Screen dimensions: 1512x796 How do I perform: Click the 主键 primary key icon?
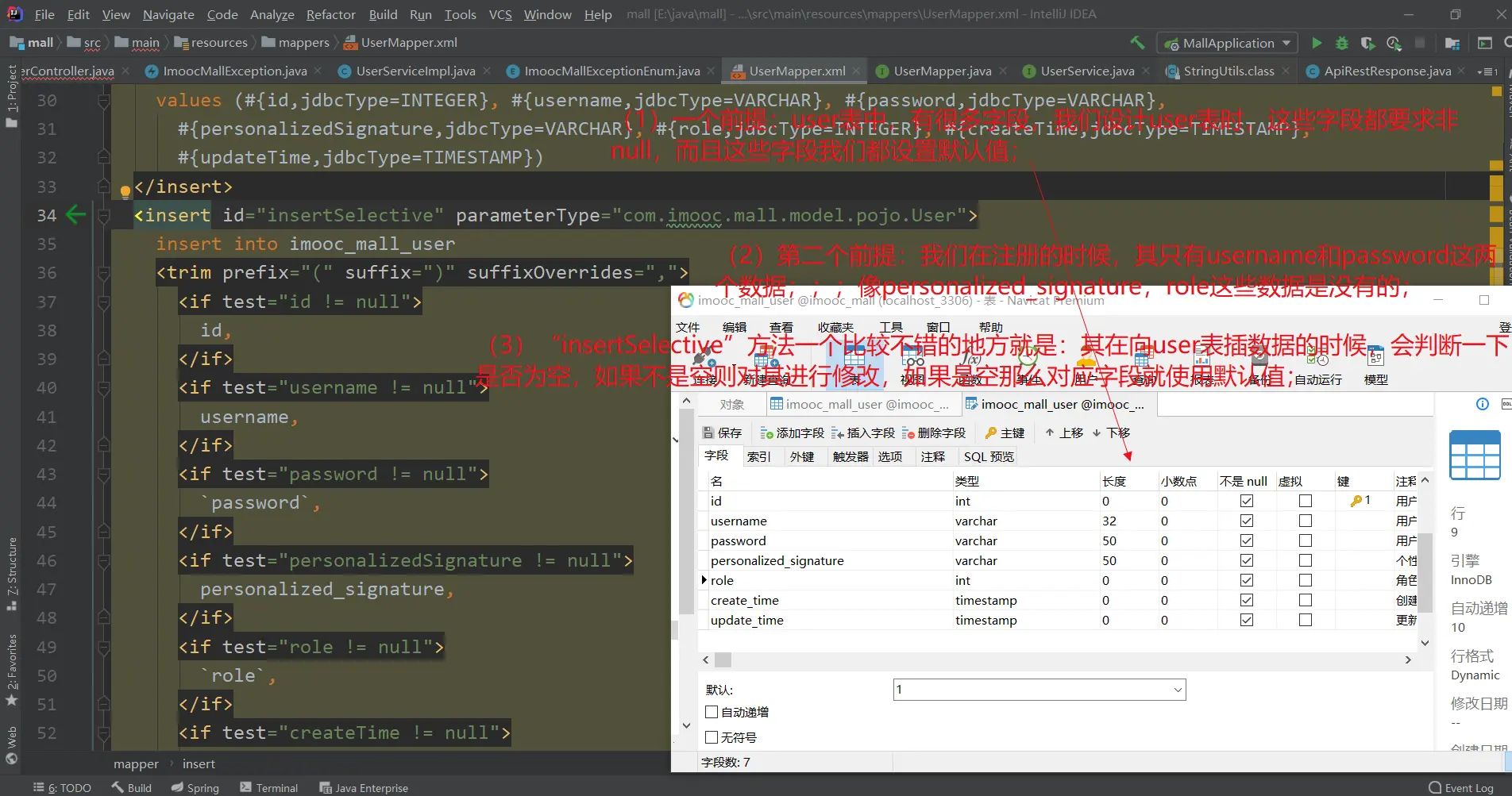1005,433
